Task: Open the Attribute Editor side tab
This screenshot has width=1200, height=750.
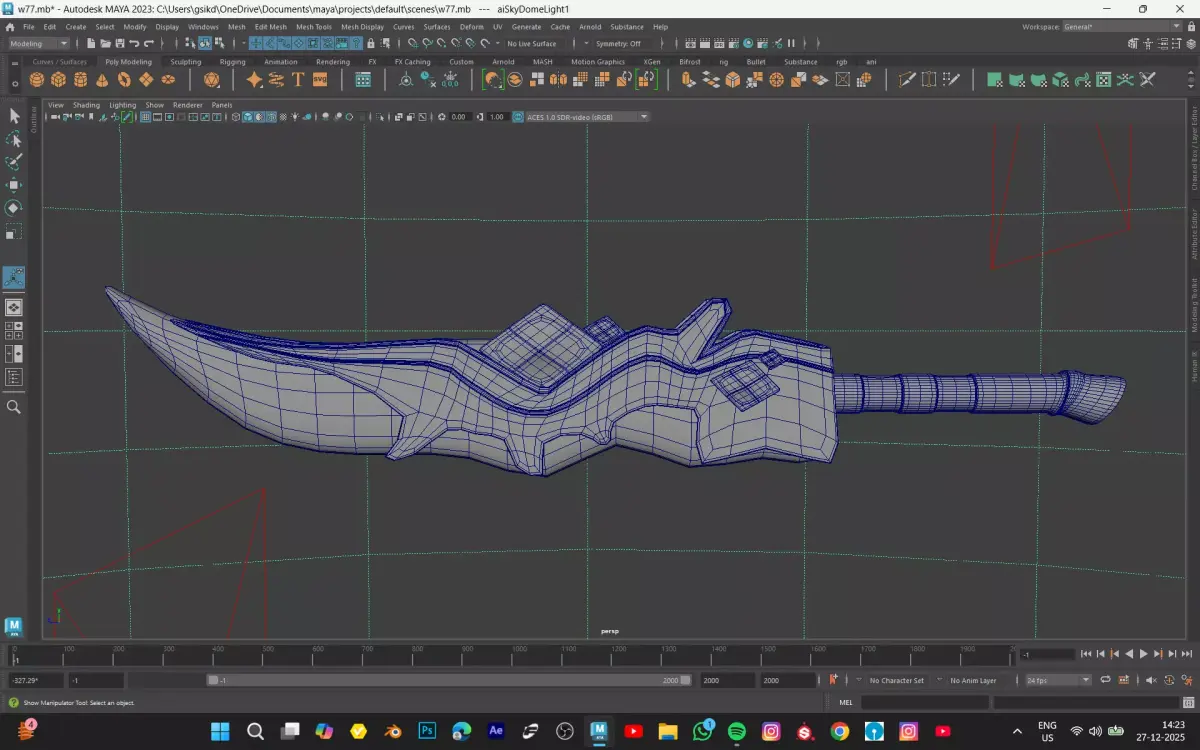Action: (x=1194, y=234)
